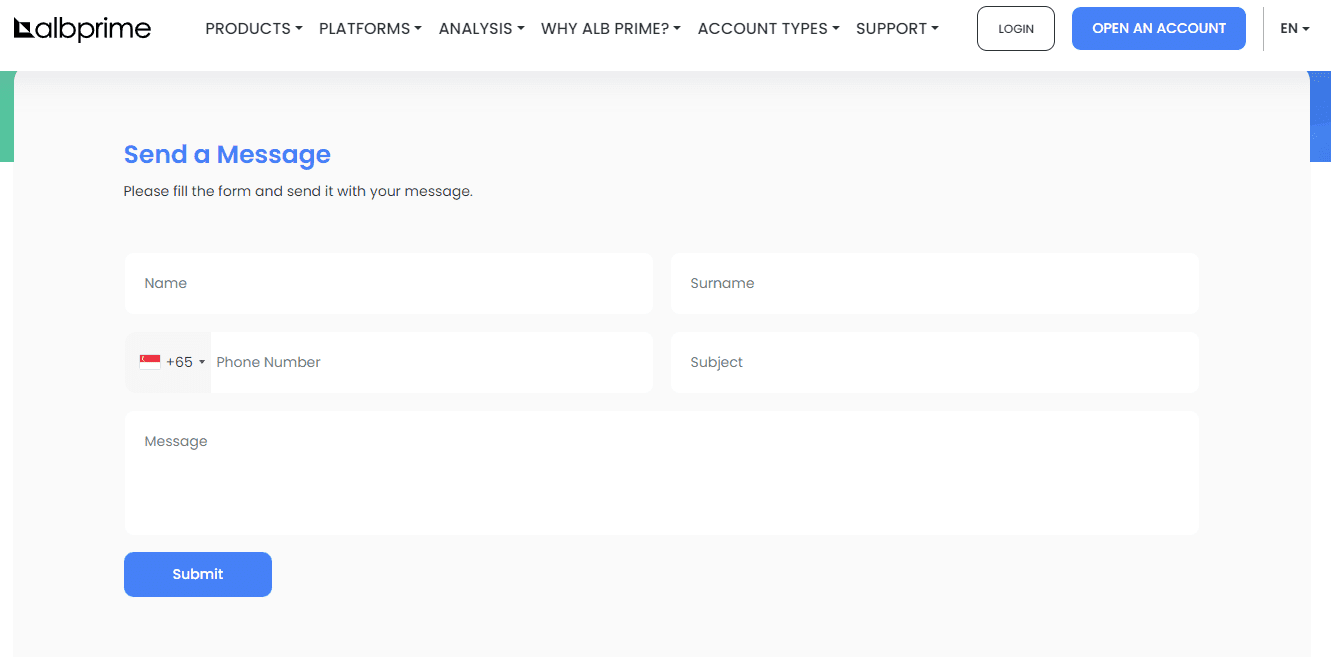Expand the +65 country code arrow
The image size is (1331, 657).
pos(202,363)
